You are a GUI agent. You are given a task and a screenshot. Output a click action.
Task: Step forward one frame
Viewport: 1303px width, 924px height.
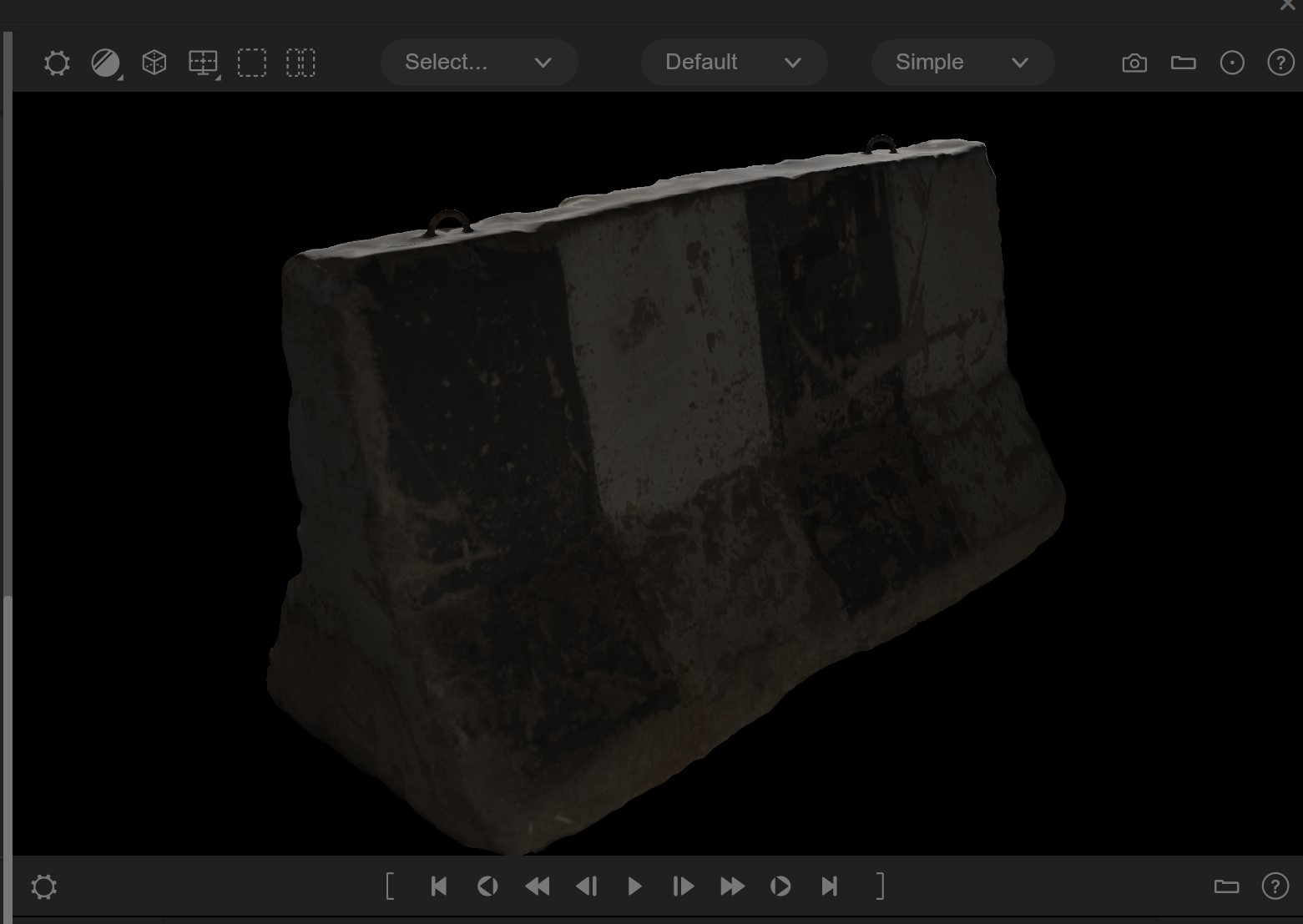682,886
